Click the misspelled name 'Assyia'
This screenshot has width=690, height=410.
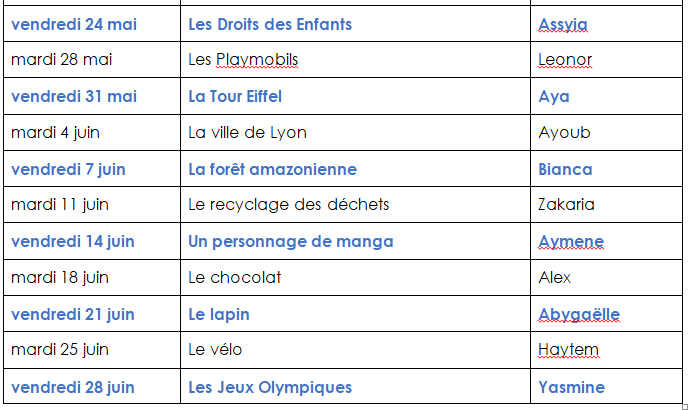563,25
